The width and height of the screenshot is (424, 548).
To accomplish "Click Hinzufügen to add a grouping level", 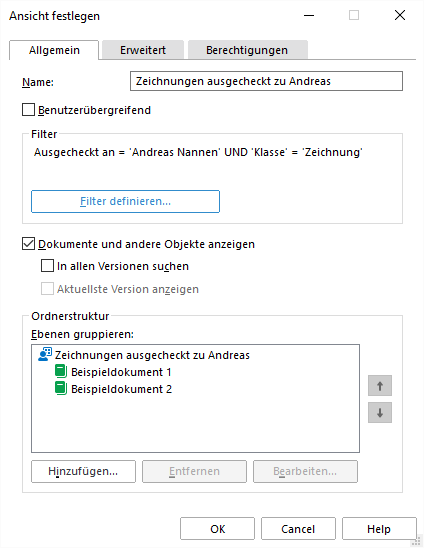I will pos(83,471).
